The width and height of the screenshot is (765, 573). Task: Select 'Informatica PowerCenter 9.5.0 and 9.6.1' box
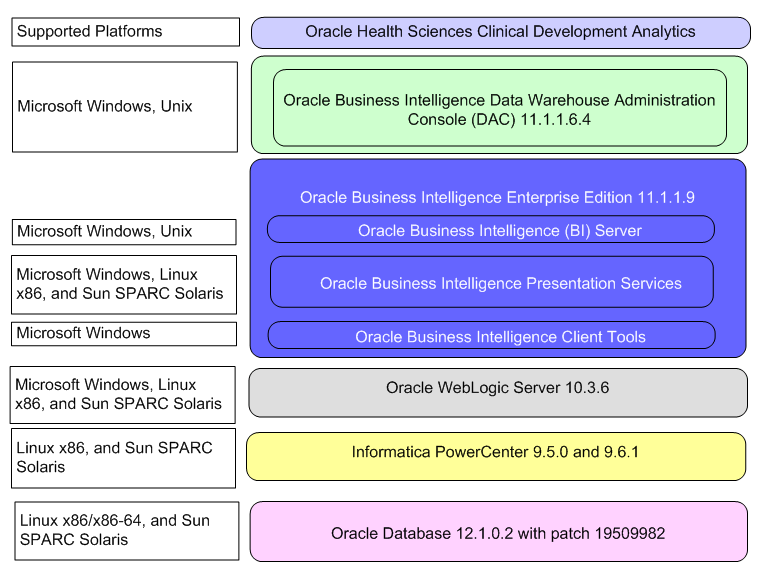(x=496, y=456)
